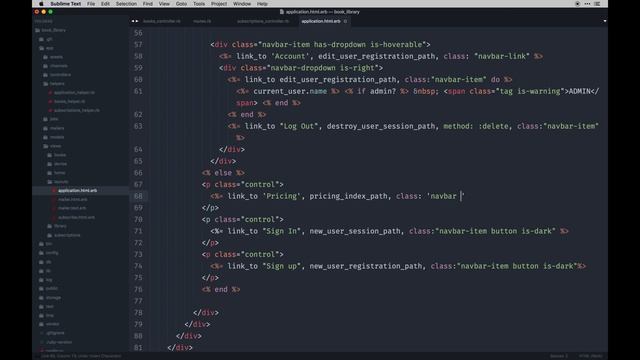The width and height of the screenshot is (640, 360).
Task: Click the tmp folder icon
Action: (41, 315)
